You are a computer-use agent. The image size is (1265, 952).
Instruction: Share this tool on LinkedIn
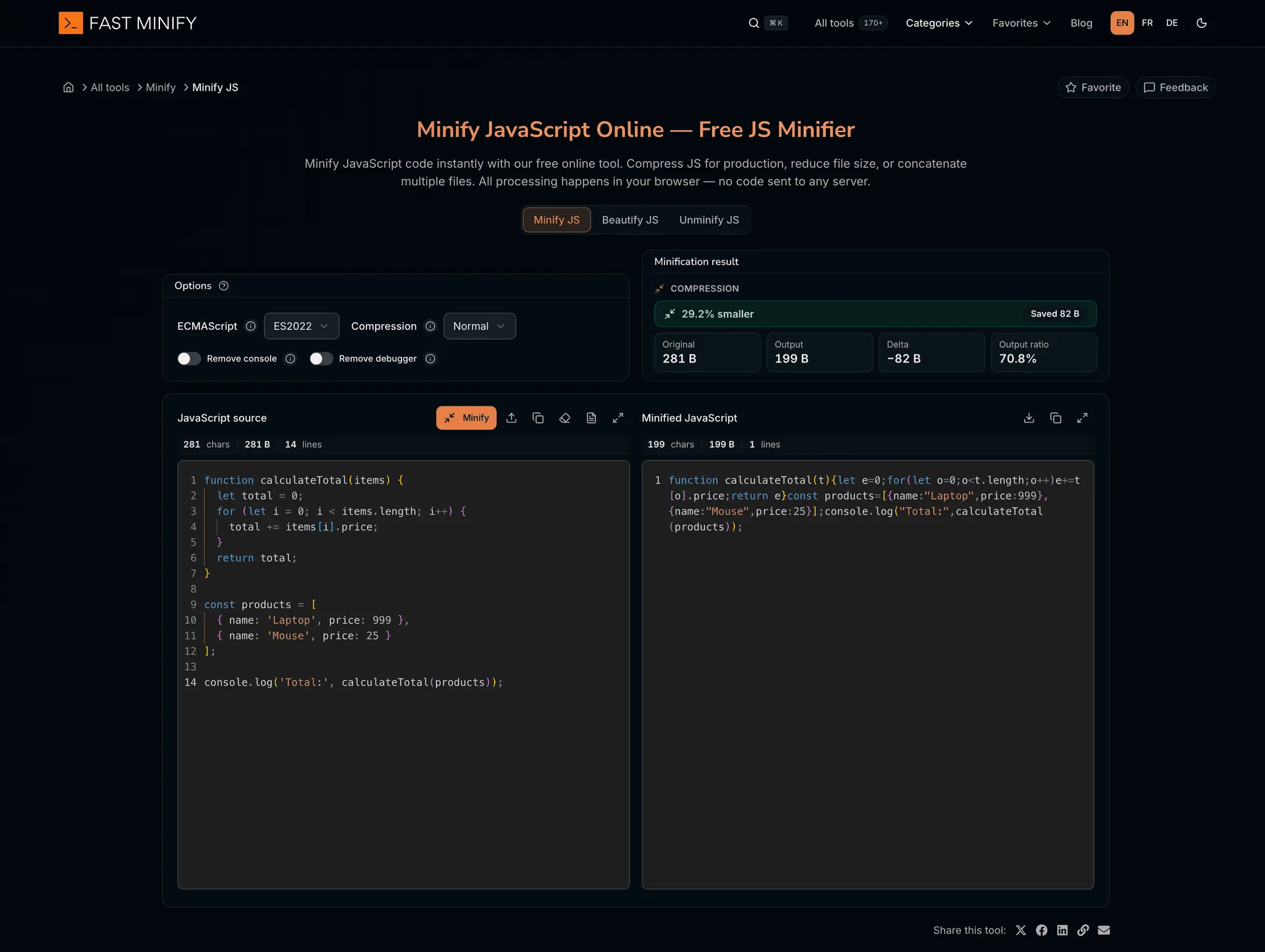pos(1062,930)
